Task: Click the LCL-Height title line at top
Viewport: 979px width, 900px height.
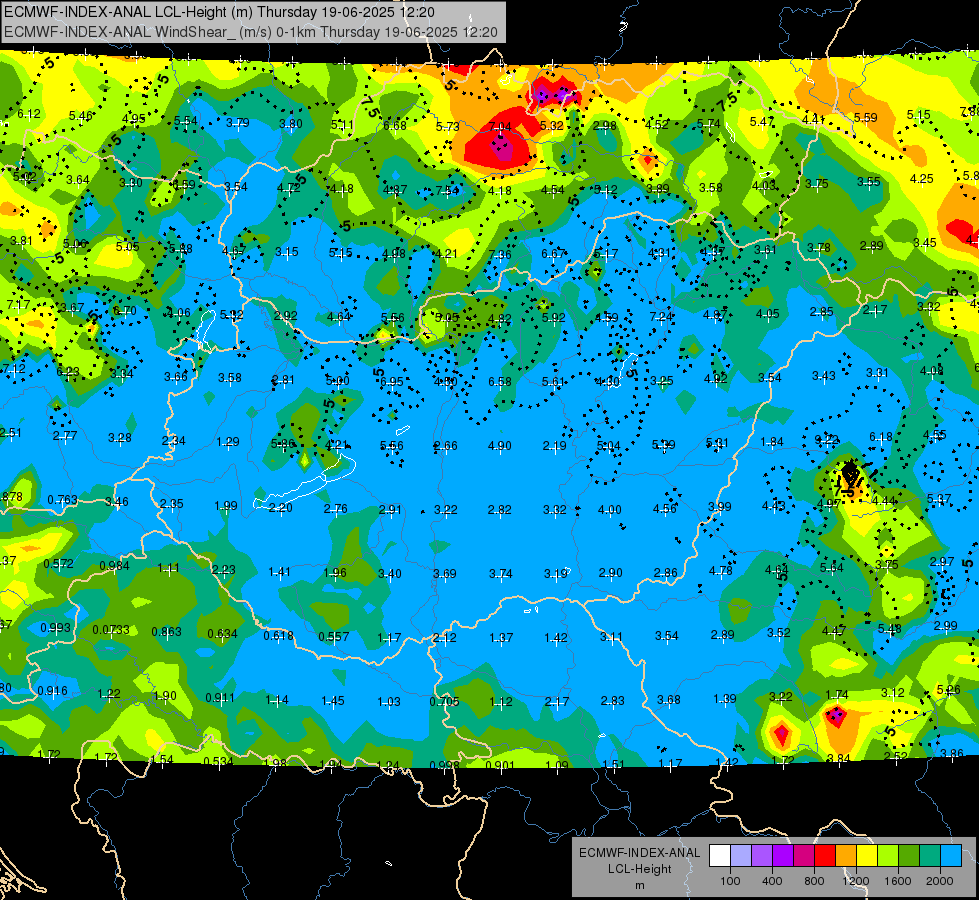Action: coord(219,12)
